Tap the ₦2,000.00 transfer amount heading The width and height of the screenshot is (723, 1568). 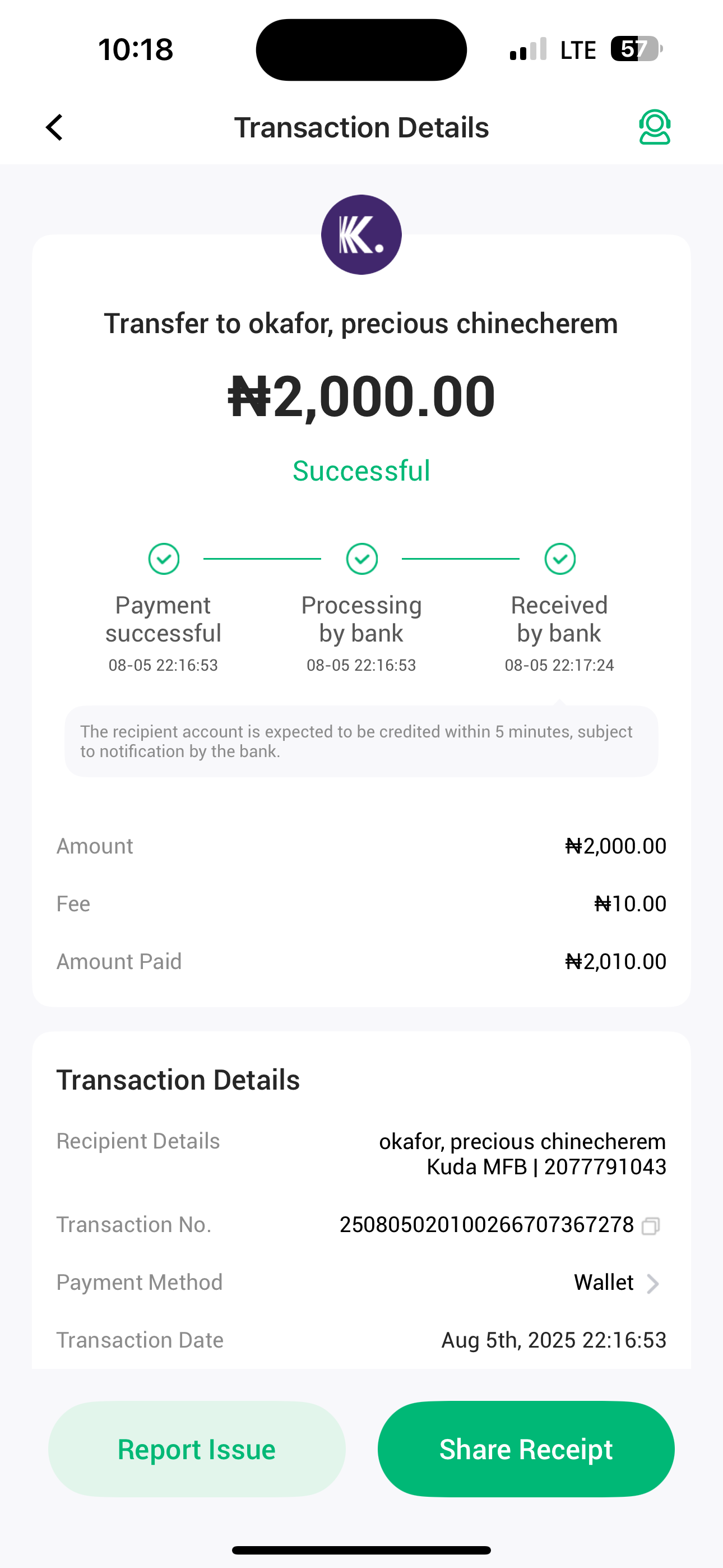pyautogui.click(x=361, y=396)
